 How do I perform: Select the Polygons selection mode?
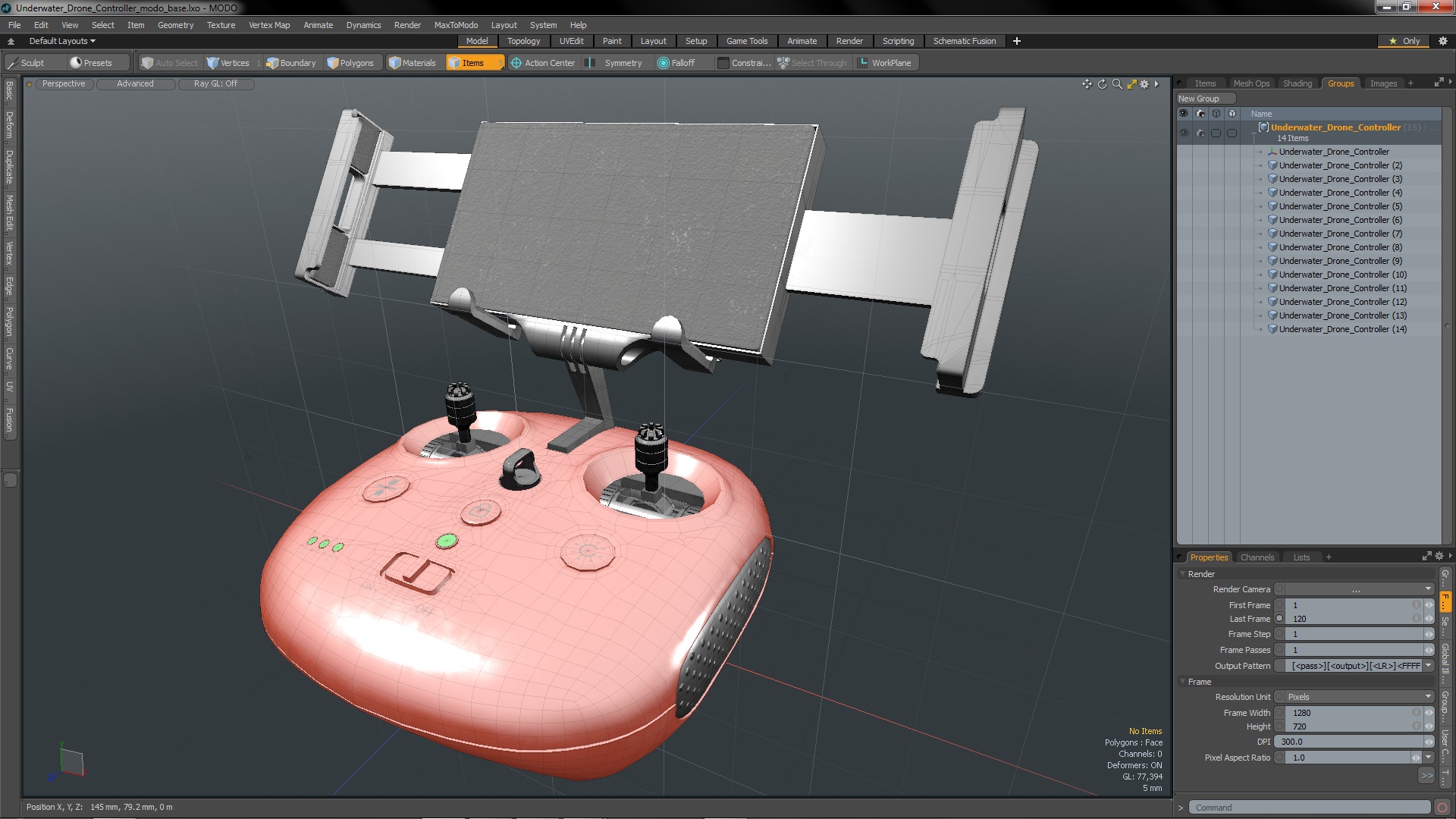(350, 63)
